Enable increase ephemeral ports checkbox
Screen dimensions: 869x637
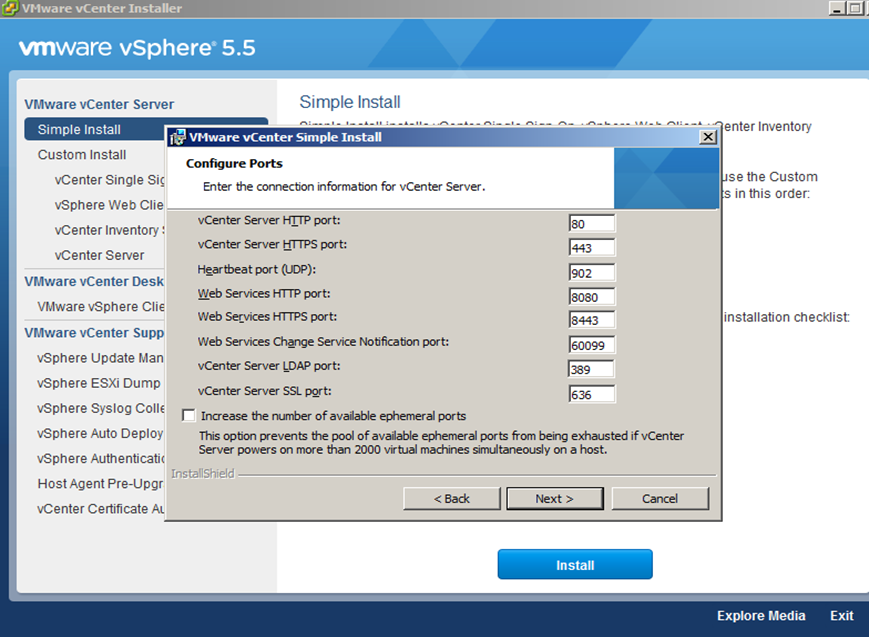click(189, 415)
